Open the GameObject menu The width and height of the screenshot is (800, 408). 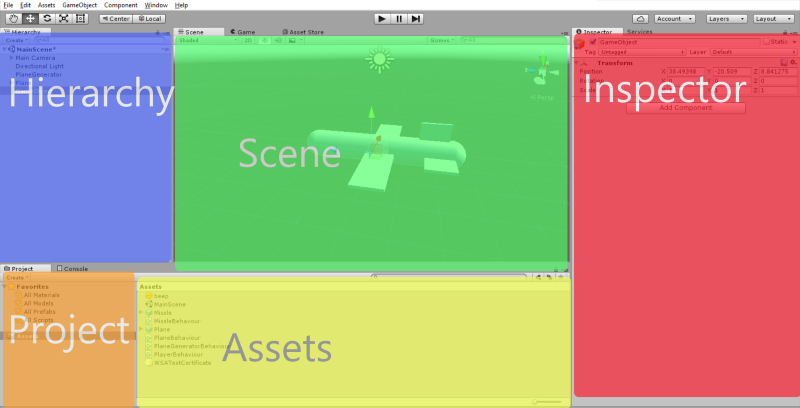[80, 5]
